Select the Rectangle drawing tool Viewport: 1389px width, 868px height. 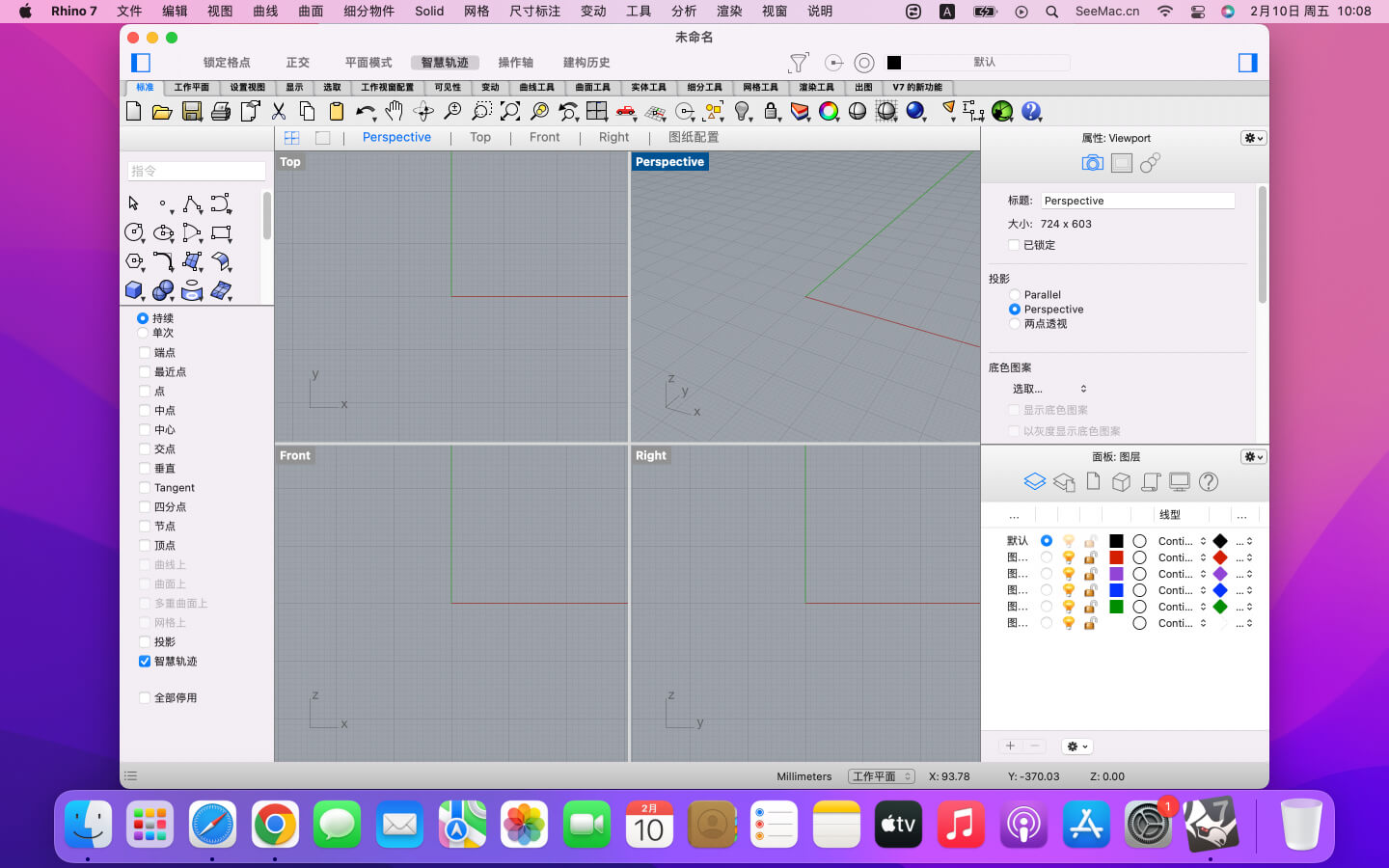(x=221, y=233)
